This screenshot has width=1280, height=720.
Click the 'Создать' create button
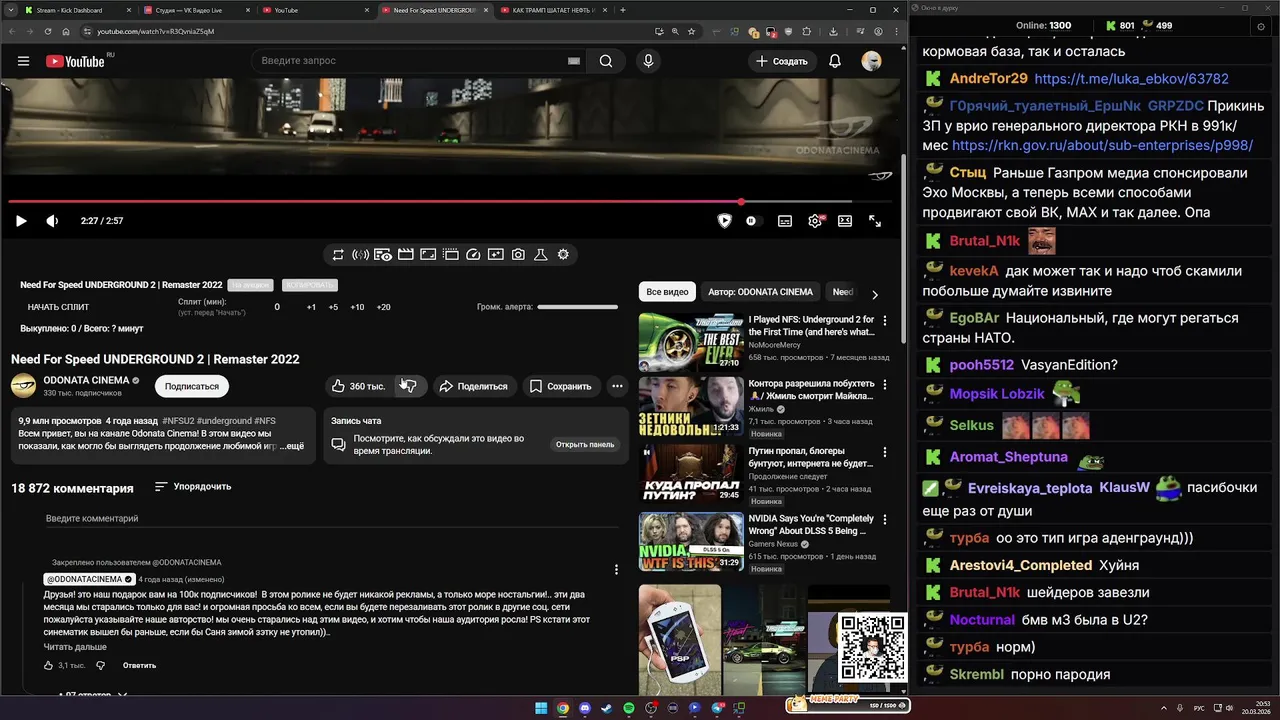(781, 61)
